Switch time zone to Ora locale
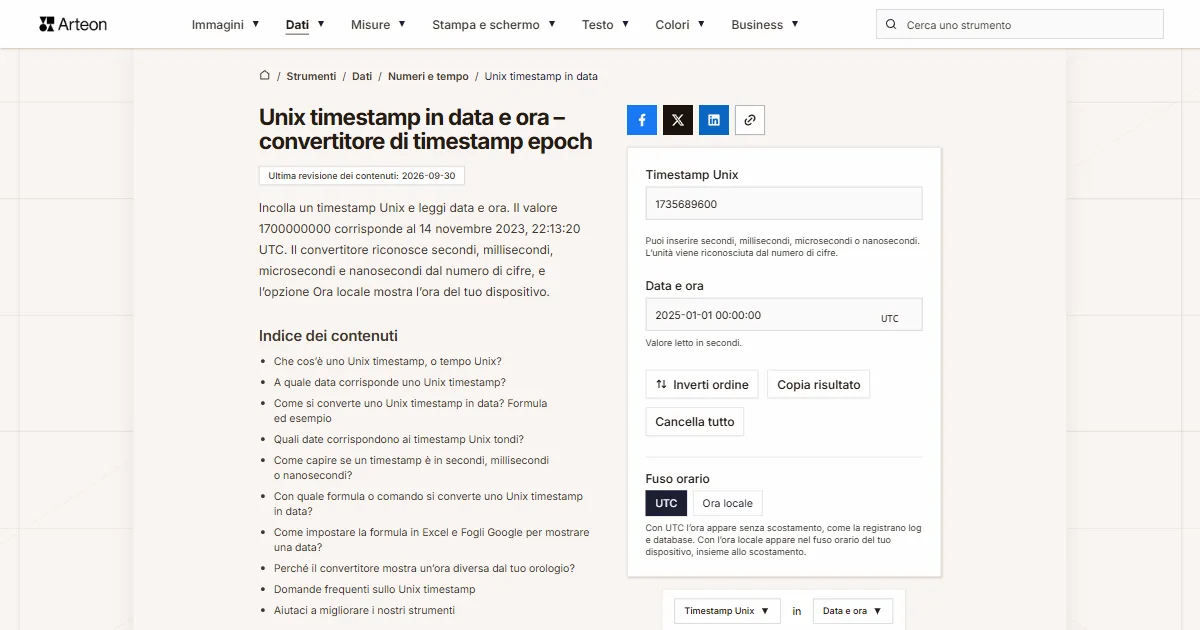Viewport: 1200px width, 630px height. coord(728,503)
